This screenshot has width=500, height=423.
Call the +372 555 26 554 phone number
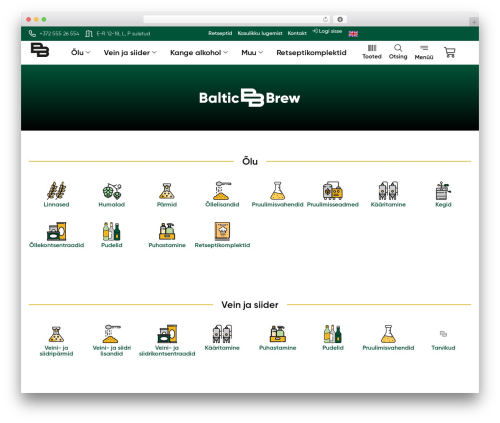click(x=59, y=33)
